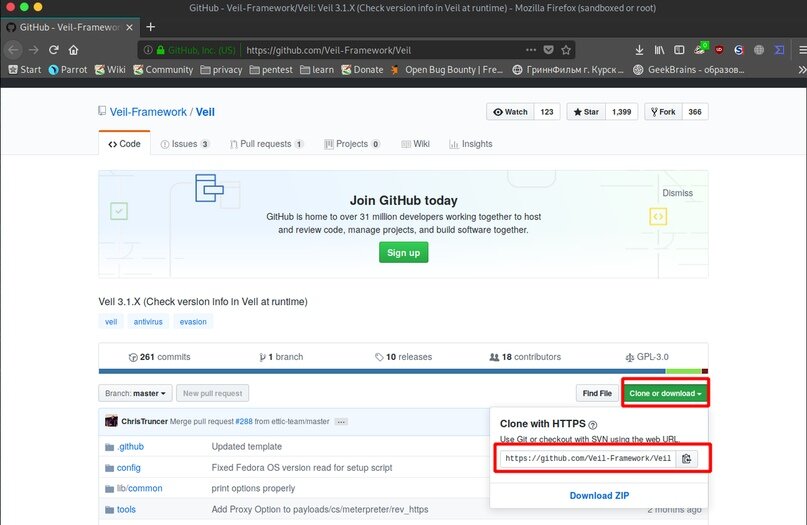Expand the commit message ellipsis button
The width and height of the screenshot is (807, 525).
tap(341, 422)
